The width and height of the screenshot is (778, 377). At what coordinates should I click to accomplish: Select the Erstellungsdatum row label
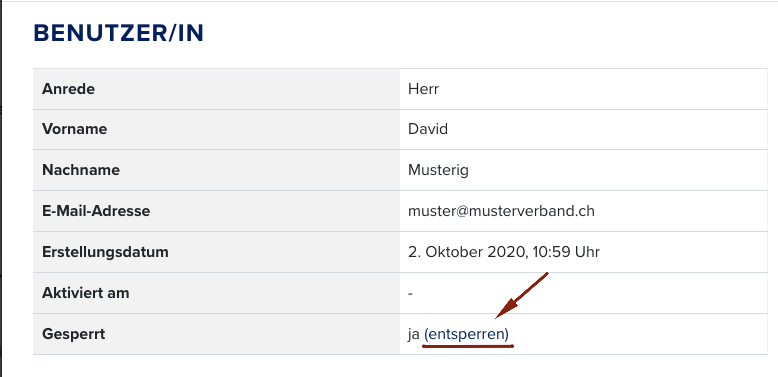pos(105,252)
